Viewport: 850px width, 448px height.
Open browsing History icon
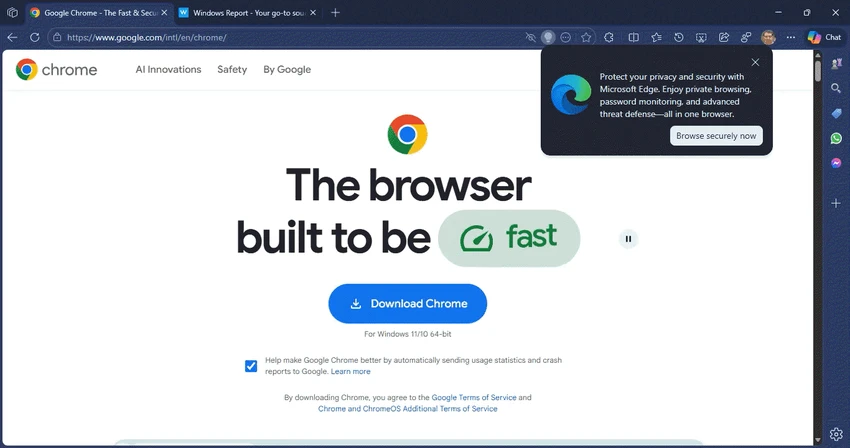tap(679, 37)
